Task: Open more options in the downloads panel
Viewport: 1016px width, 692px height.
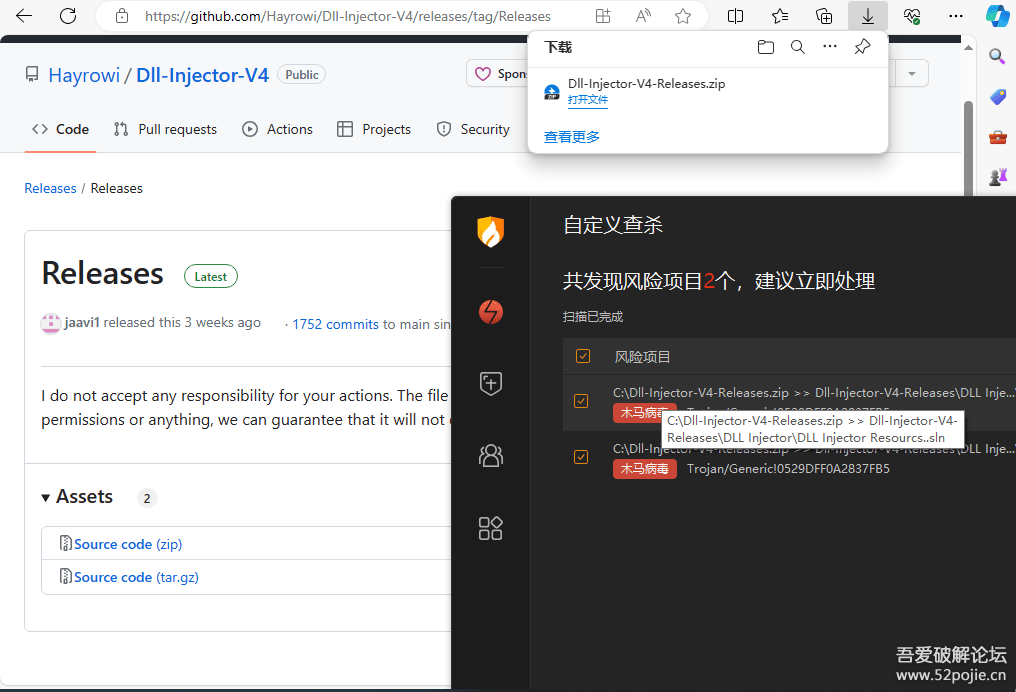Action: pos(829,47)
